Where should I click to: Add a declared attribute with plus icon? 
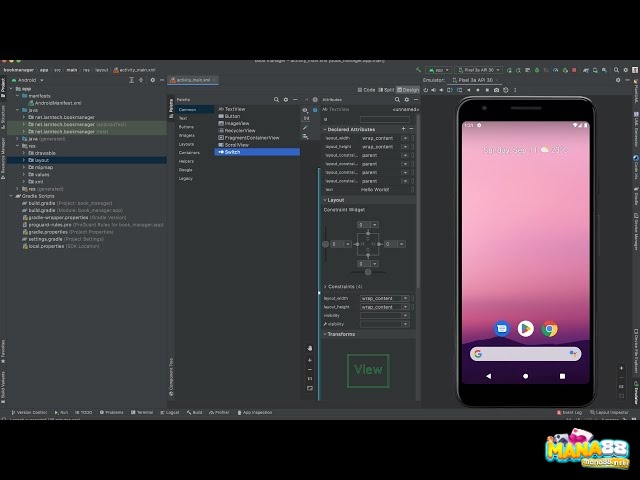click(x=404, y=129)
